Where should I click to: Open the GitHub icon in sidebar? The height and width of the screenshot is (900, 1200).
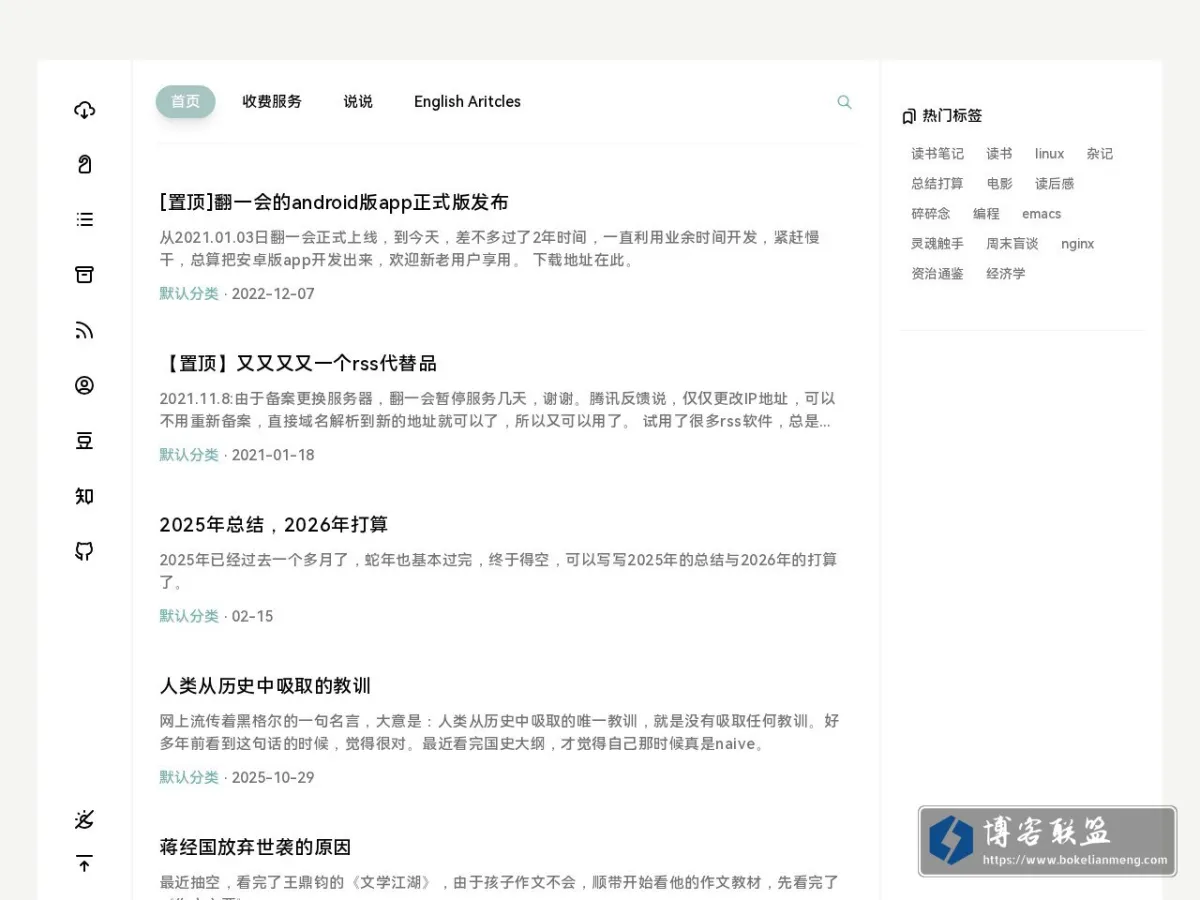(x=84, y=551)
